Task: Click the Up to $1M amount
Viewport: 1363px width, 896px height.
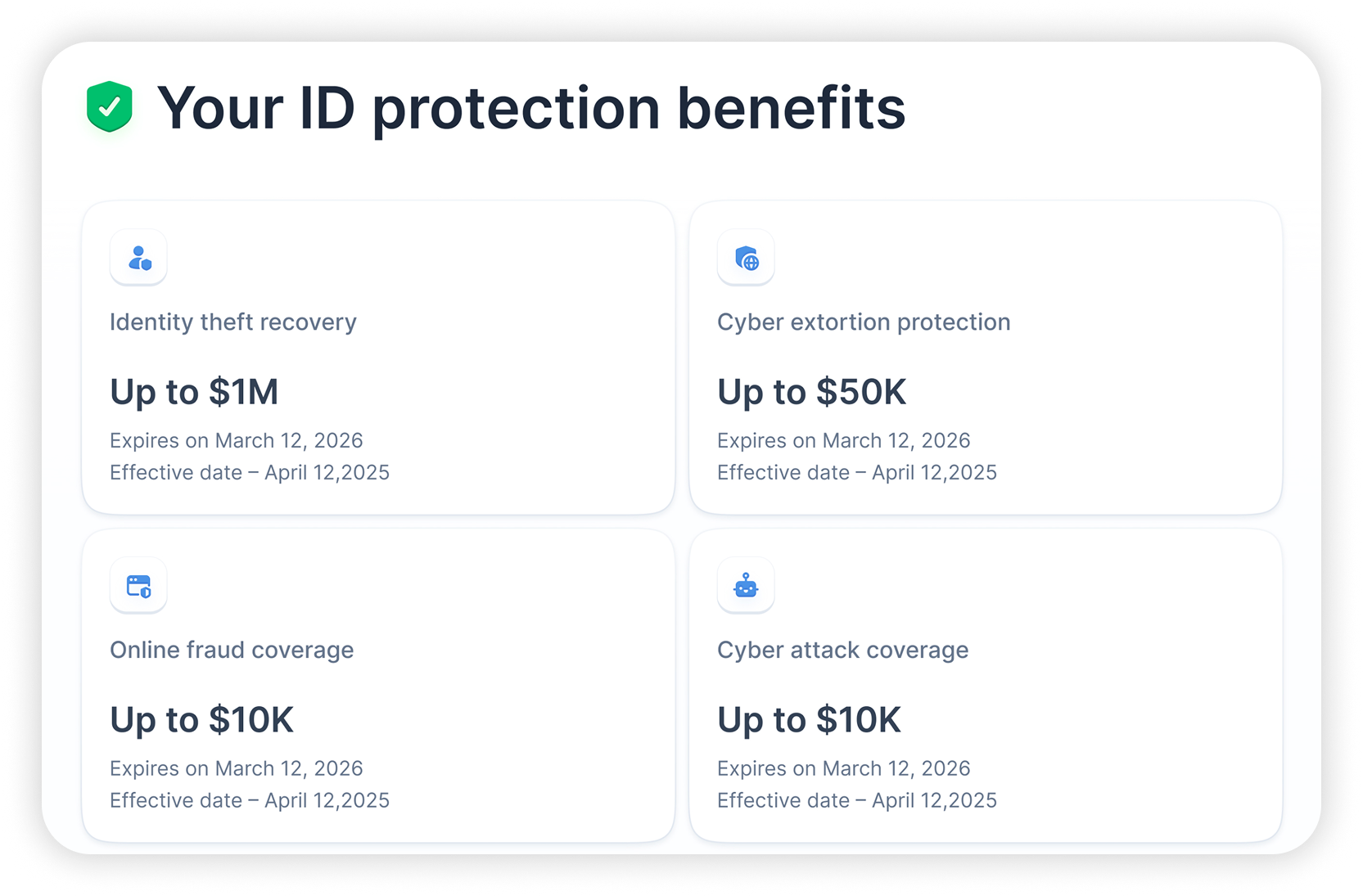Action: (194, 392)
